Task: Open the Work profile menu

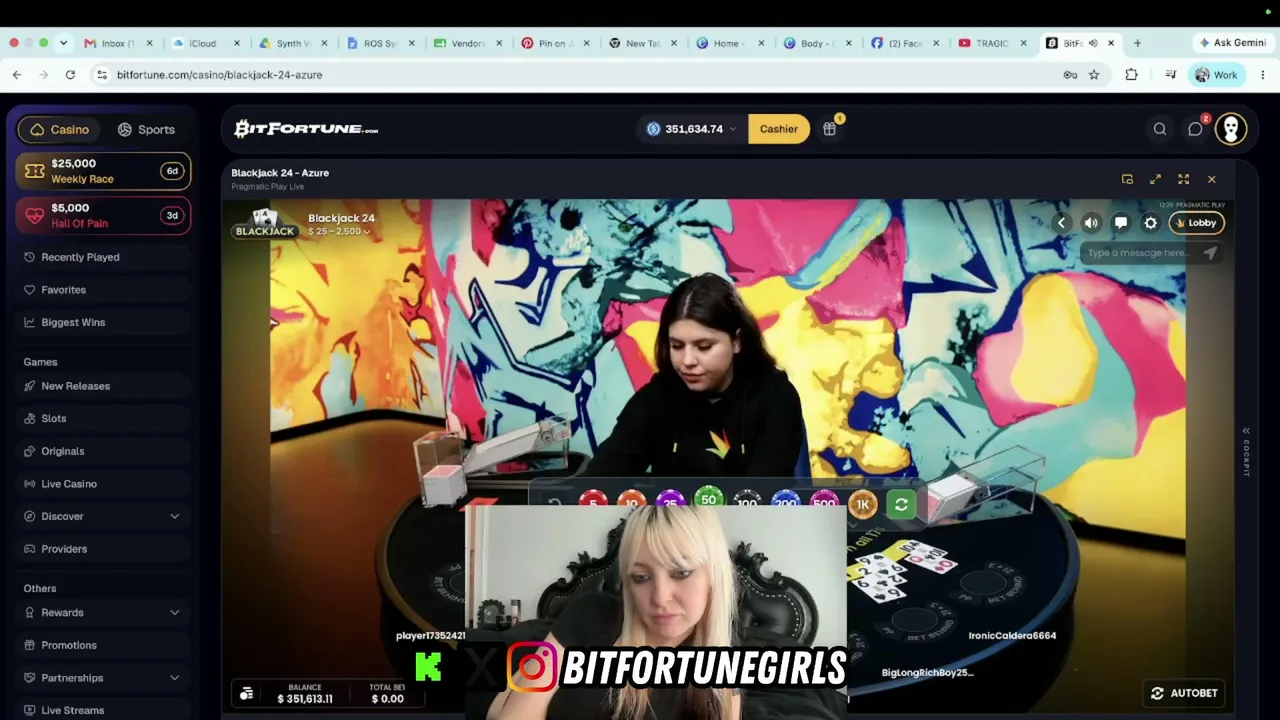Action: pyautogui.click(x=1216, y=75)
